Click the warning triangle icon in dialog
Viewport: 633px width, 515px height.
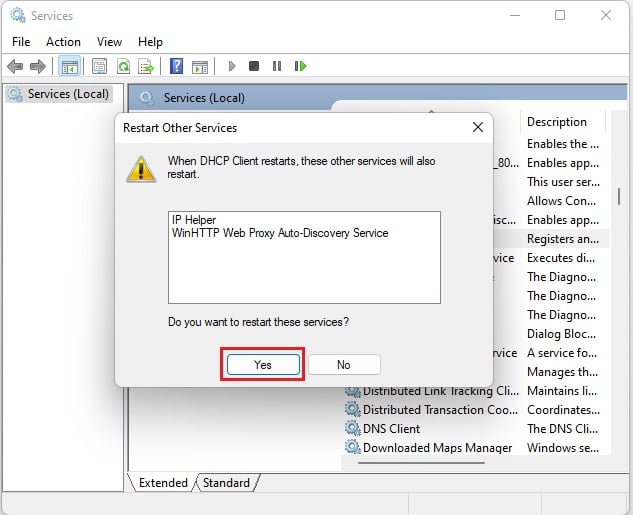[x=141, y=169]
